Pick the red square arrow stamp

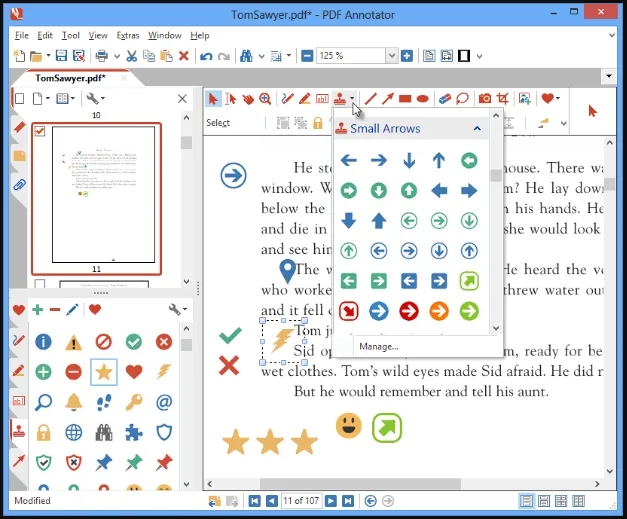click(349, 311)
